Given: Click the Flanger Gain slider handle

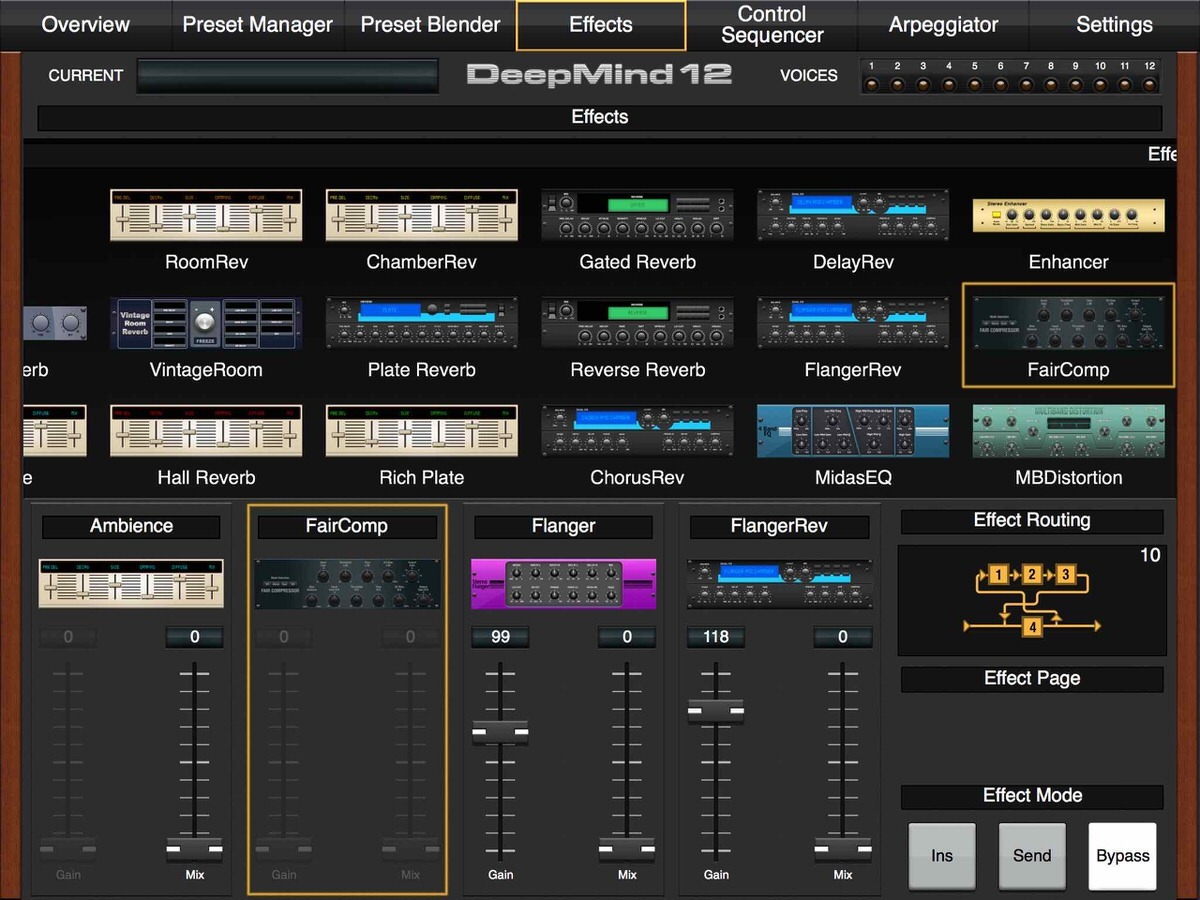Looking at the screenshot, I should pos(500,733).
